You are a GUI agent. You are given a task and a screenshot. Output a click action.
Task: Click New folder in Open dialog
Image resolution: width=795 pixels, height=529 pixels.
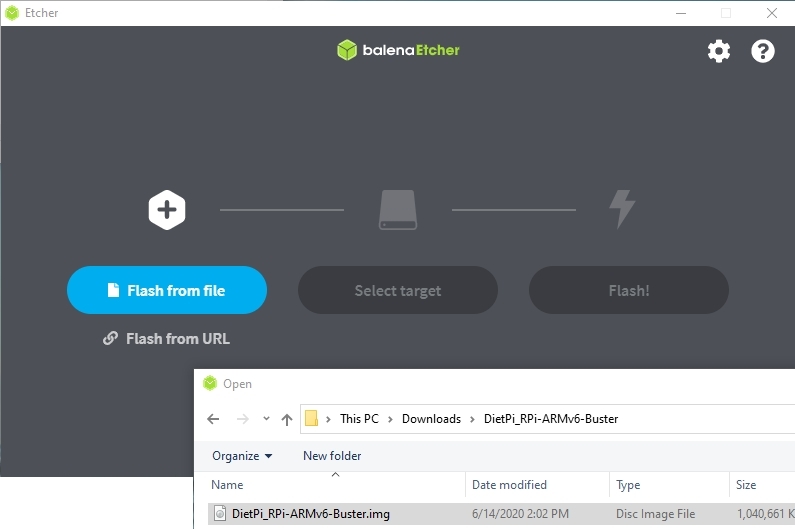(x=332, y=456)
